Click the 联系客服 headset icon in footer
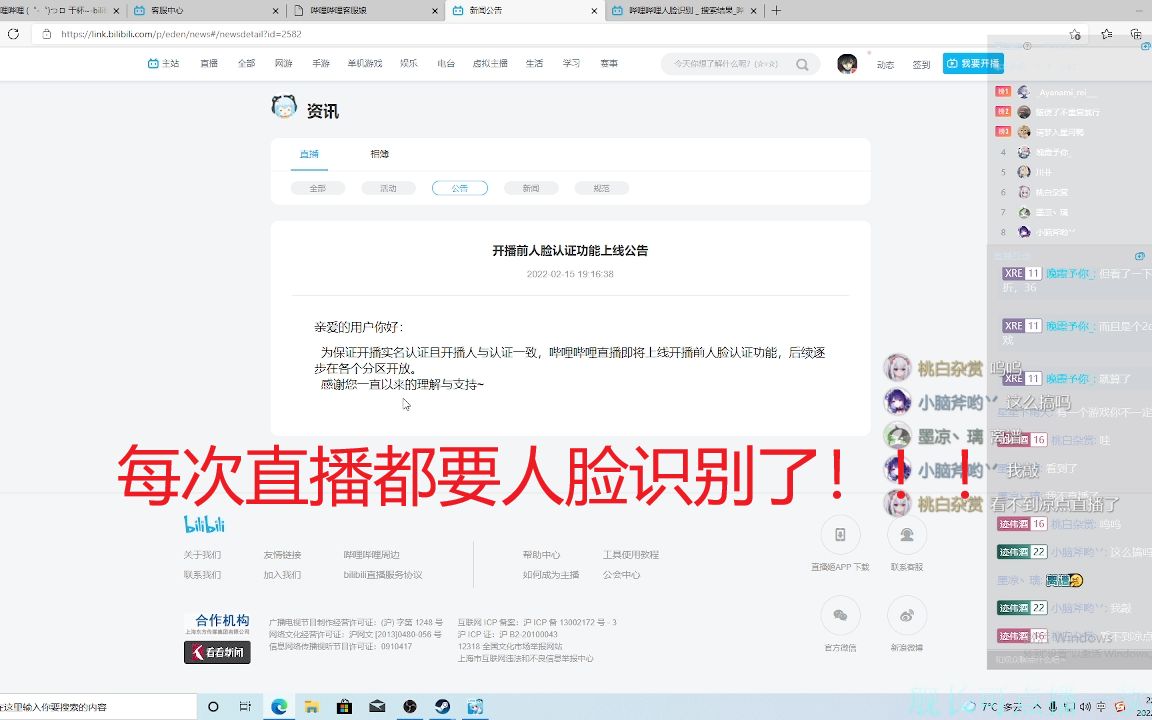The height and width of the screenshot is (720, 1152). [907, 534]
